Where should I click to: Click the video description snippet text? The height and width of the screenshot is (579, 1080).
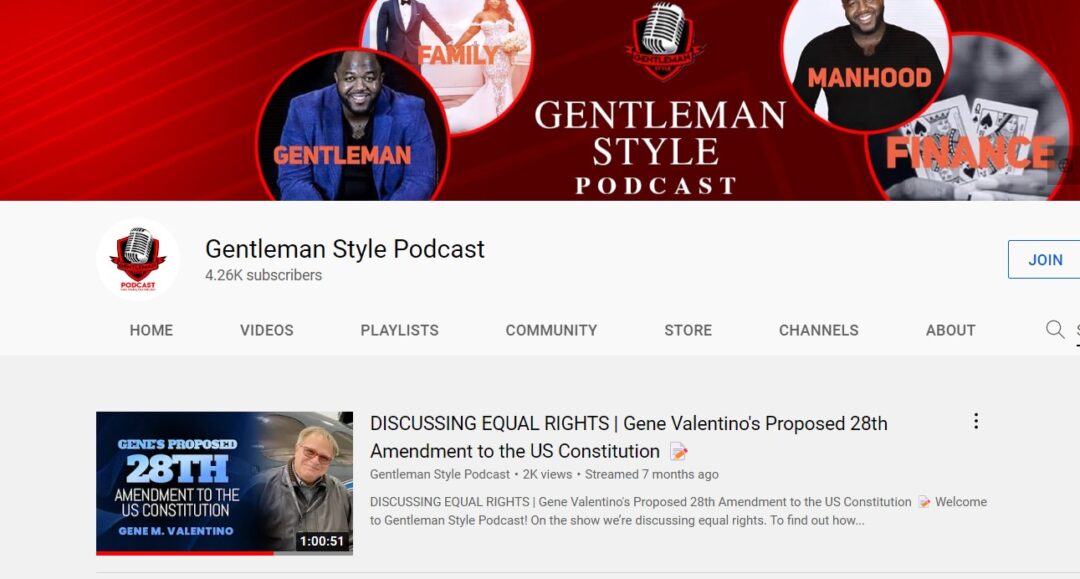point(678,511)
